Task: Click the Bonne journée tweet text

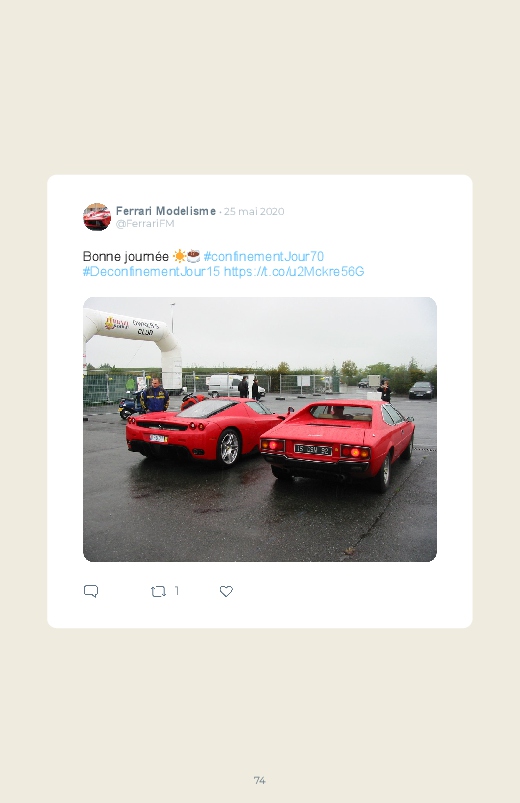Action: click(126, 256)
